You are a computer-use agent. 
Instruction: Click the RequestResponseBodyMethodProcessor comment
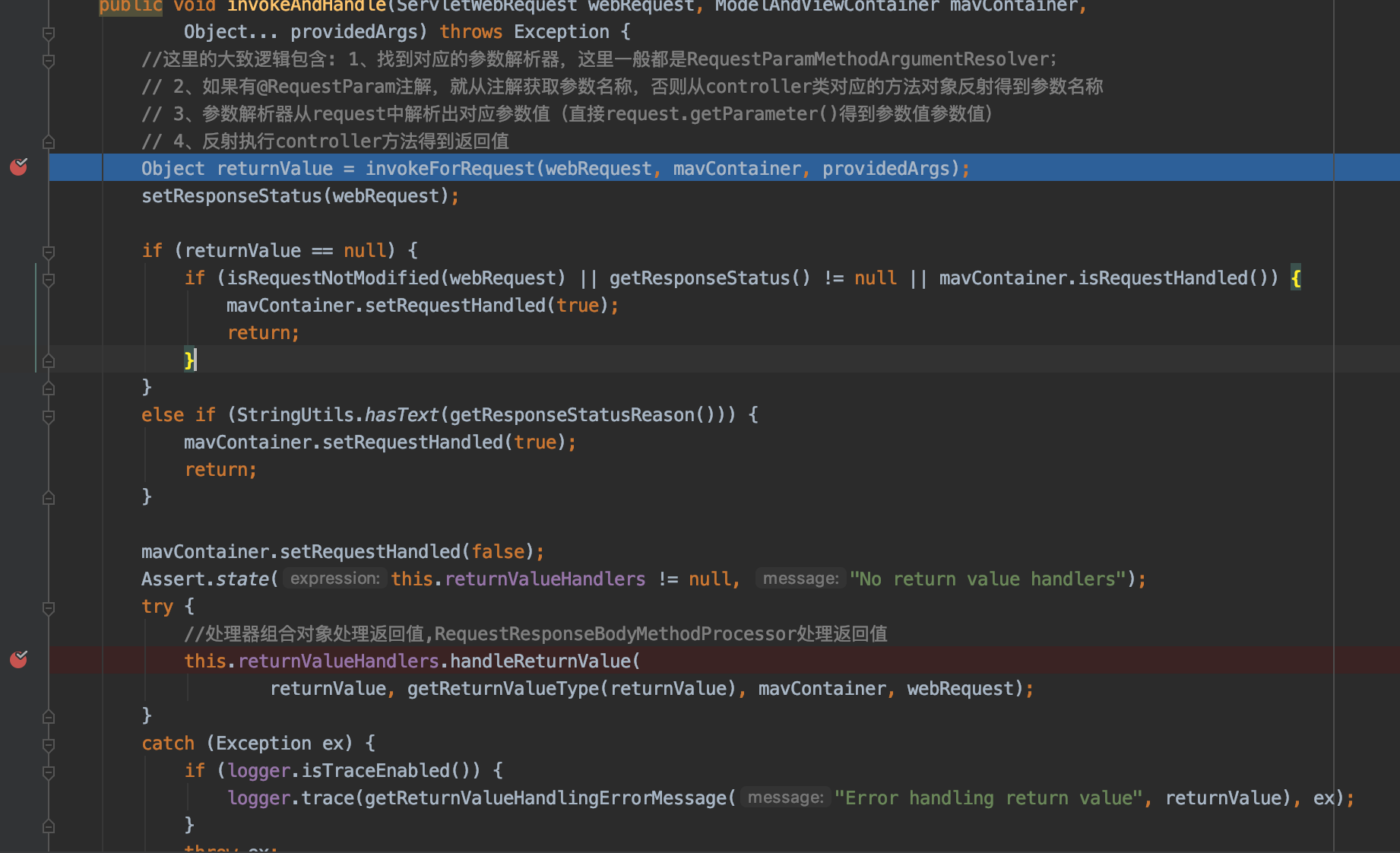(x=615, y=634)
